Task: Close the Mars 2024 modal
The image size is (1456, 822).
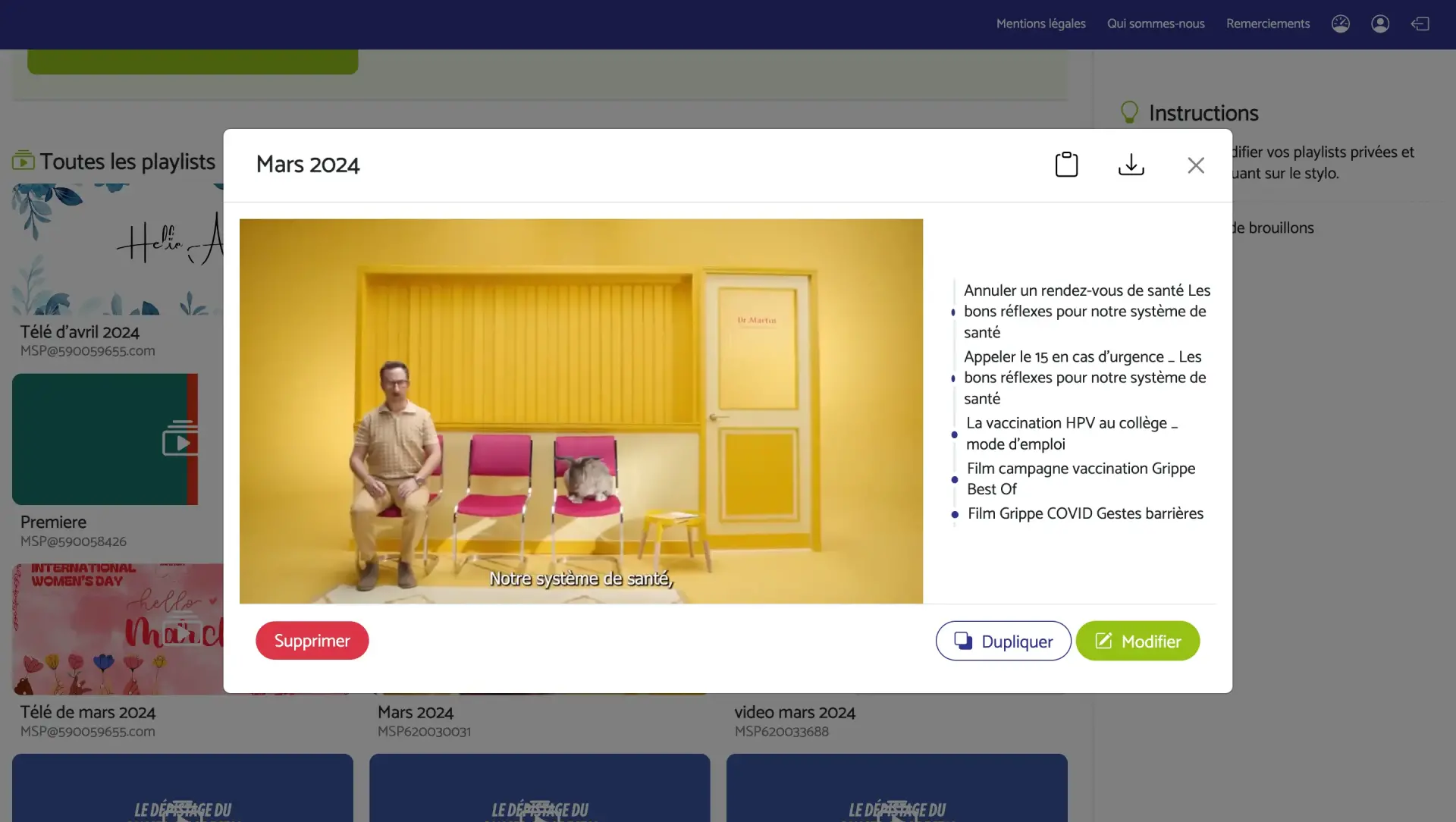Action: click(x=1195, y=165)
